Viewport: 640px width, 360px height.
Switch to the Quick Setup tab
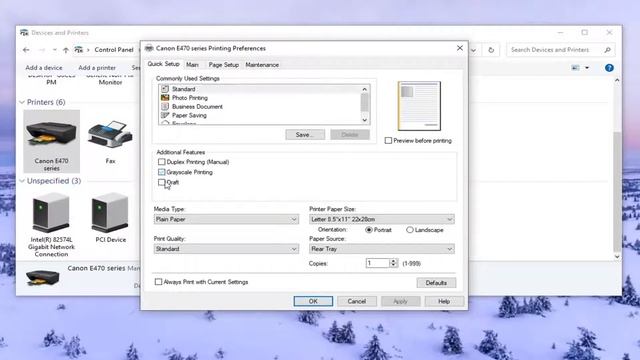click(x=163, y=64)
